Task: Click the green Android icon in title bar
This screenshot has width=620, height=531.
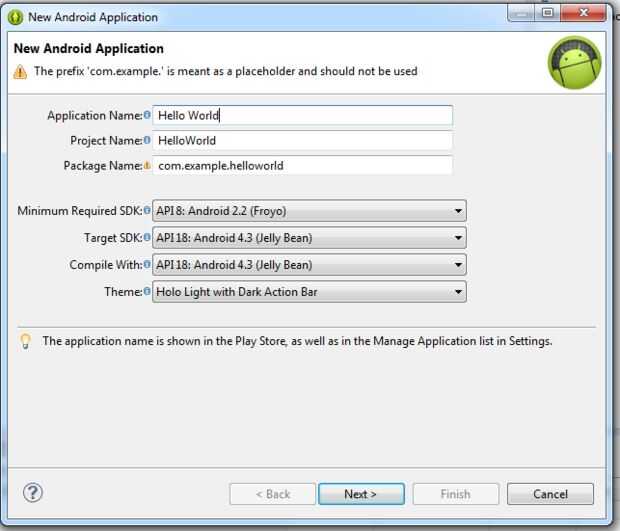Action: 15,17
